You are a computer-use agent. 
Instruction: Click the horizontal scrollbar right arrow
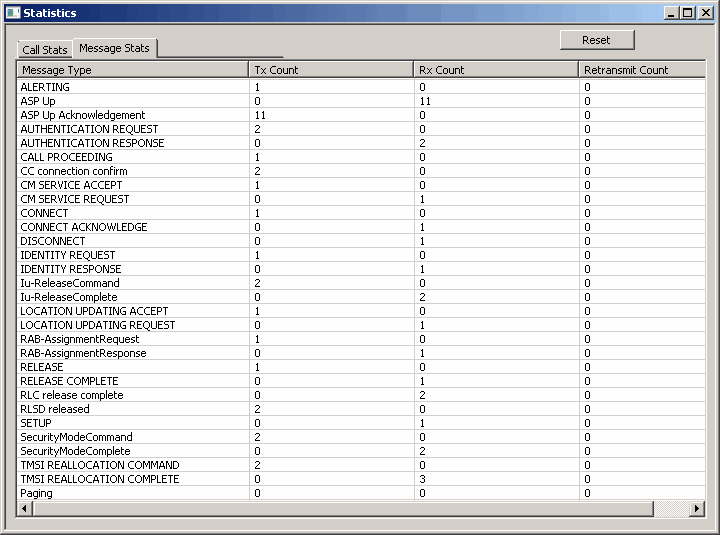697,509
